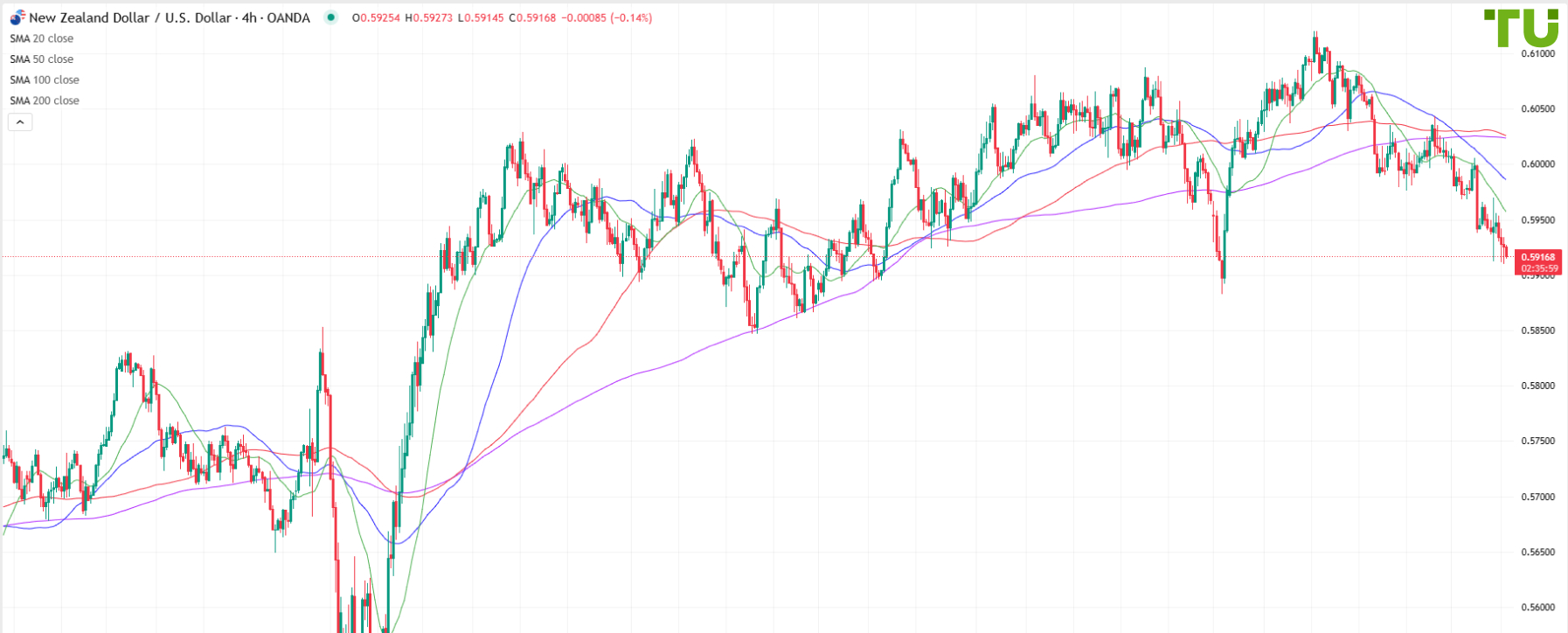The width and height of the screenshot is (1568, 633).
Task: Select the SMA 200 close indicator label
Action: point(45,101)
